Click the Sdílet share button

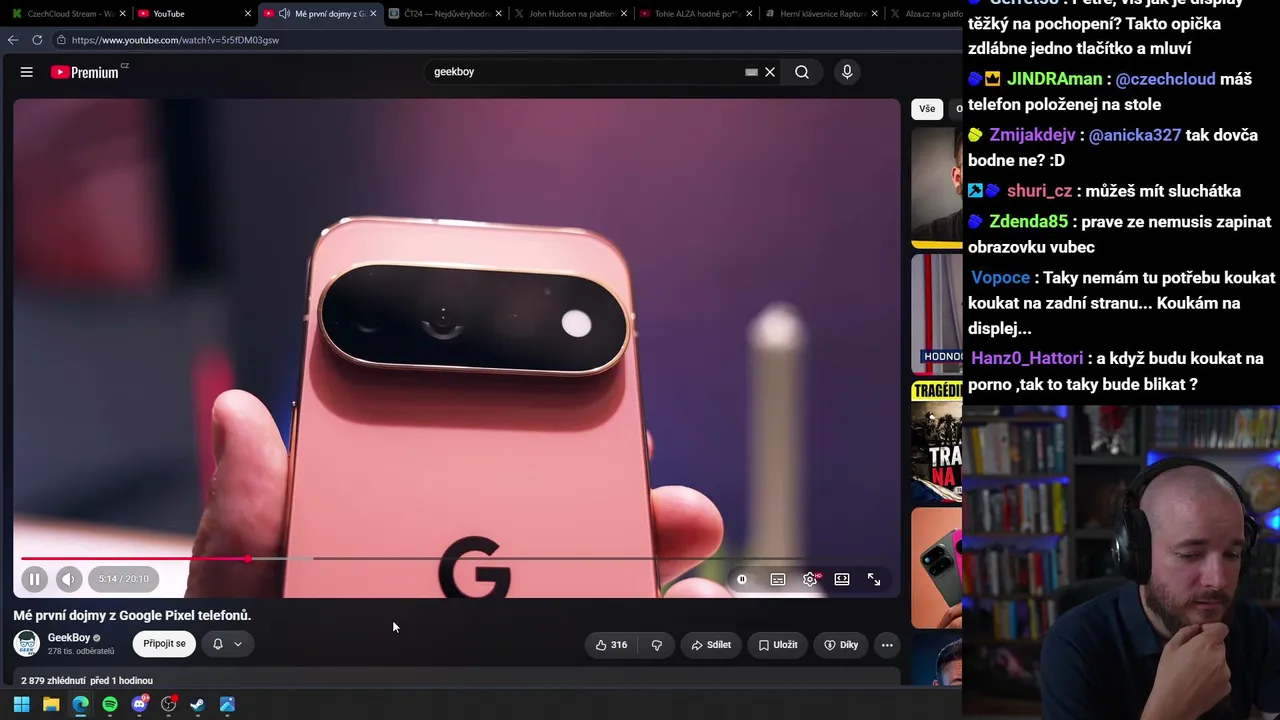711,645
